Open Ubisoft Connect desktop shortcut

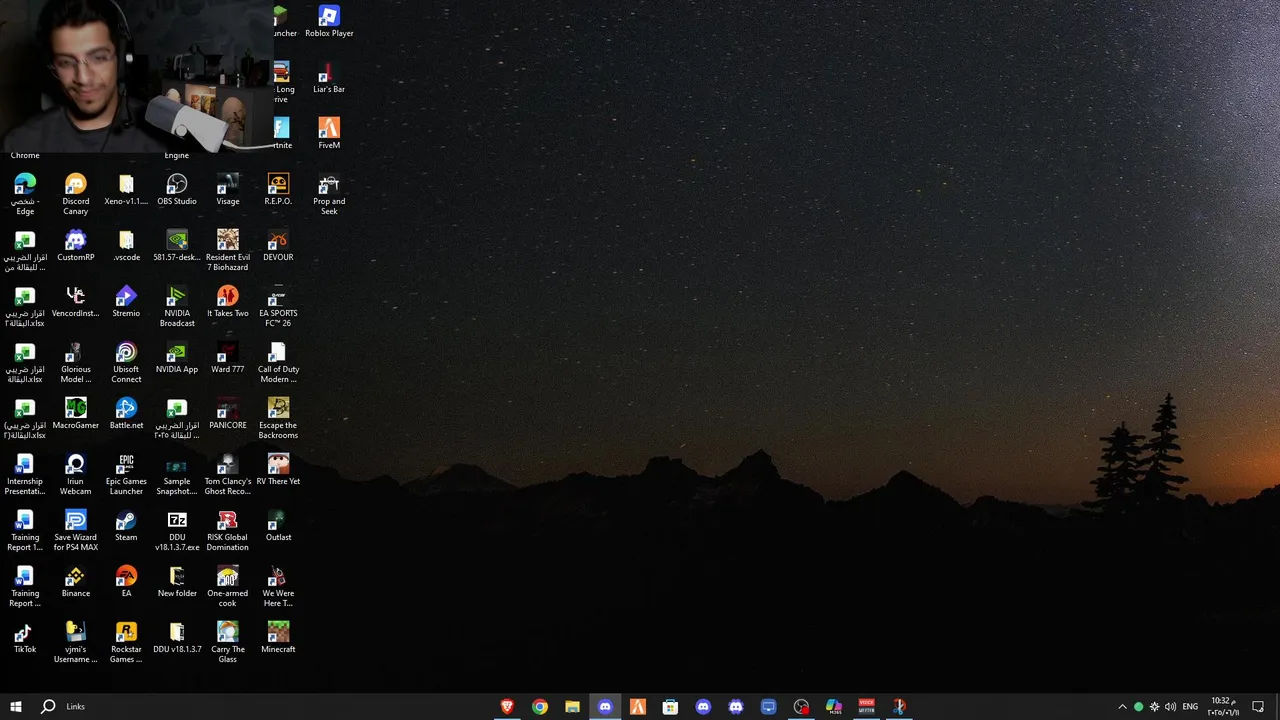point(126,362)
